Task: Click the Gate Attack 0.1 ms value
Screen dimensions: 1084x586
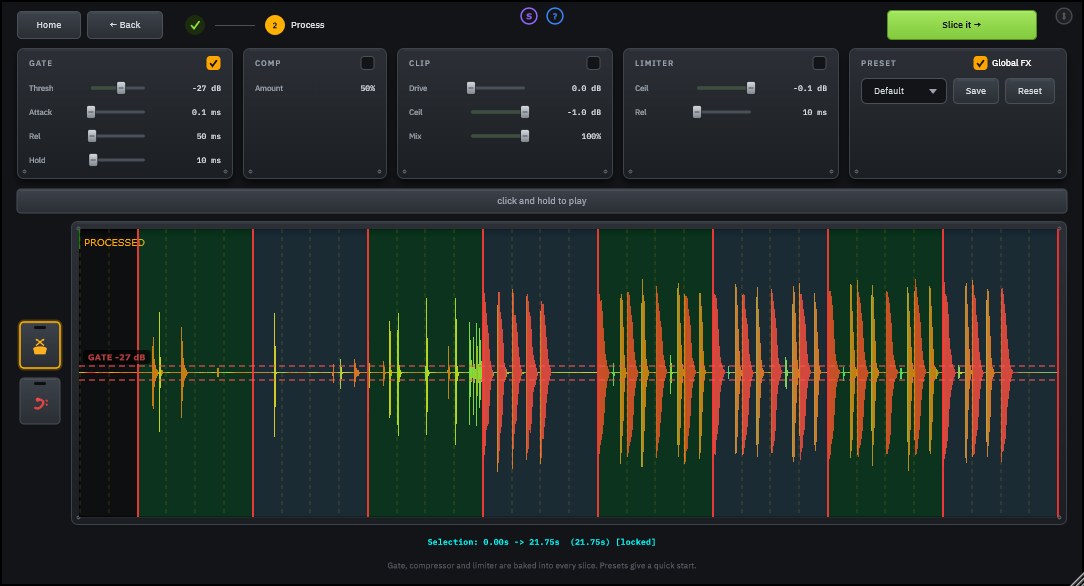Action: tap(207, 112)
